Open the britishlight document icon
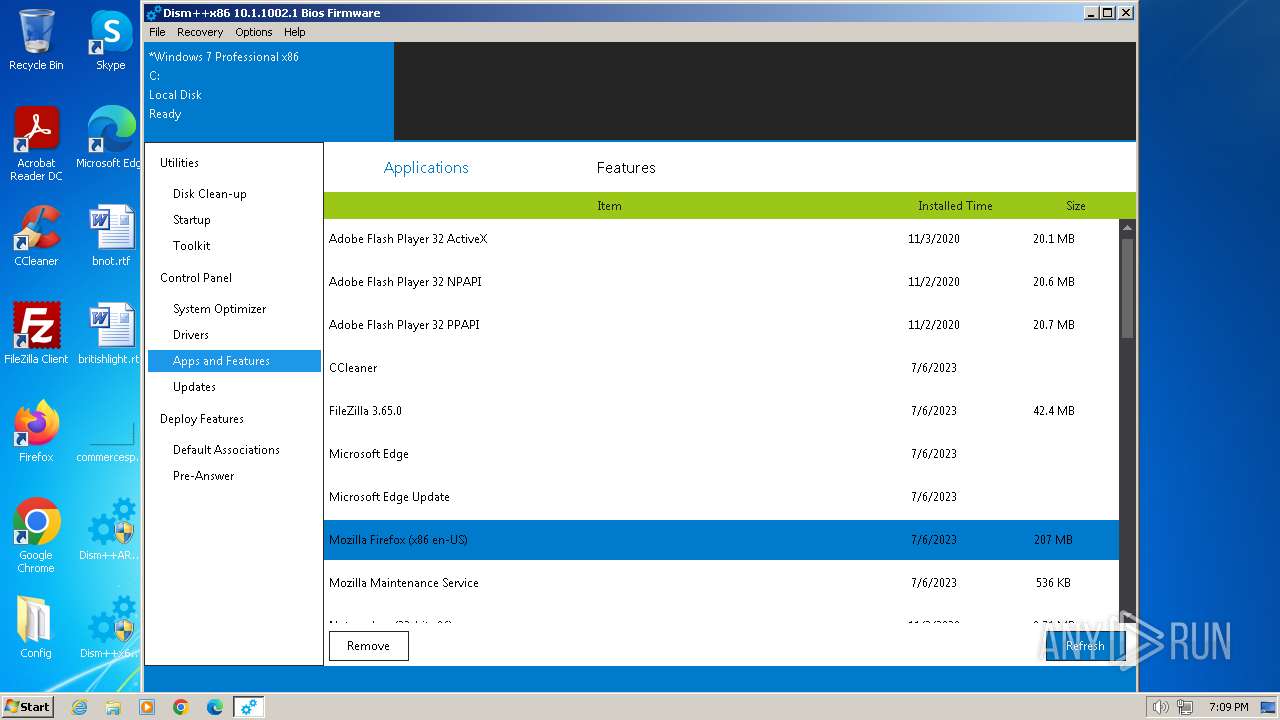 pos(110,333)
